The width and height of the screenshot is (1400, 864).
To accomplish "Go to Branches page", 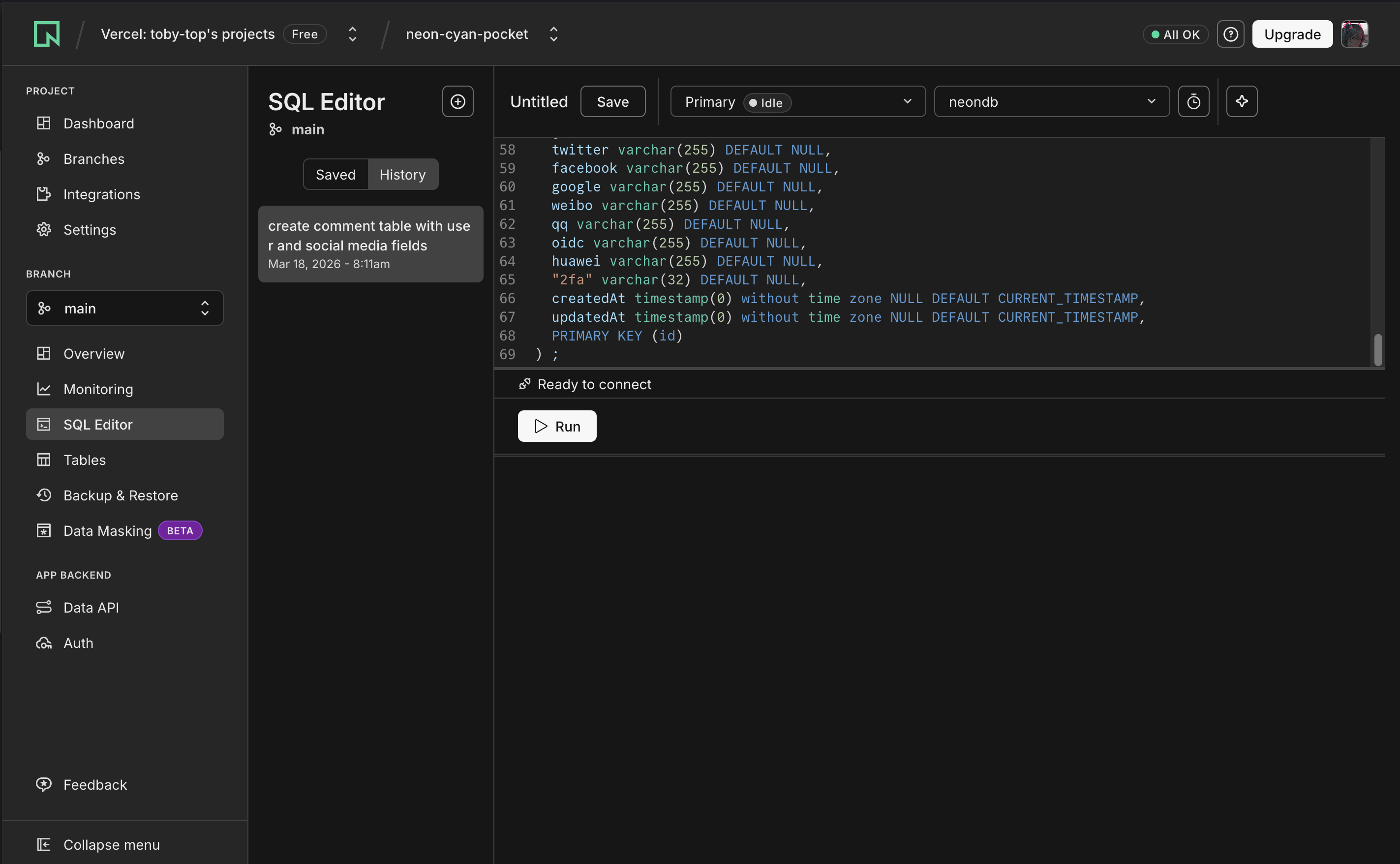I will pyautogui.click(x=124, y=159).
